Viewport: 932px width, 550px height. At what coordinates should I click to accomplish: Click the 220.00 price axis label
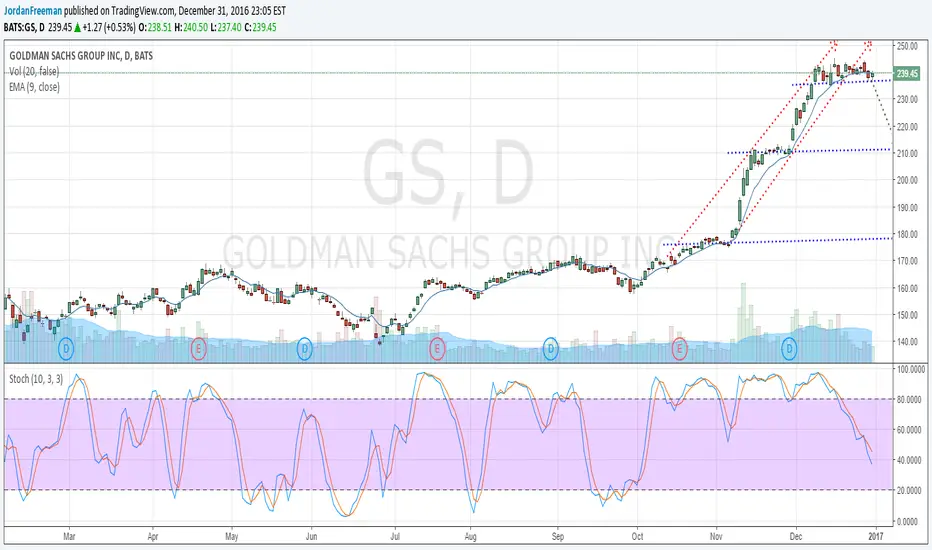tap(907, 127)
